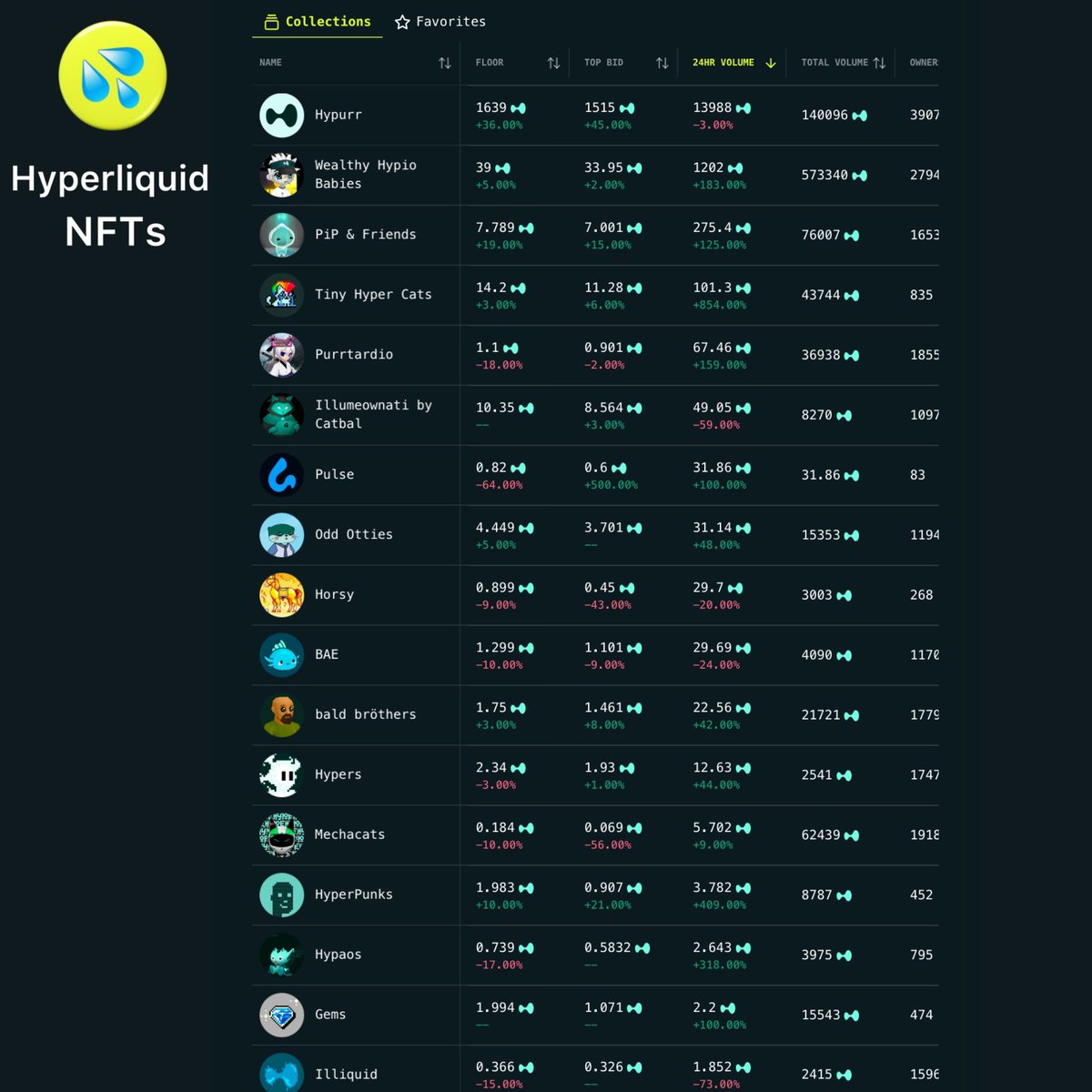Click Gems floor price 1.994

495,1008
